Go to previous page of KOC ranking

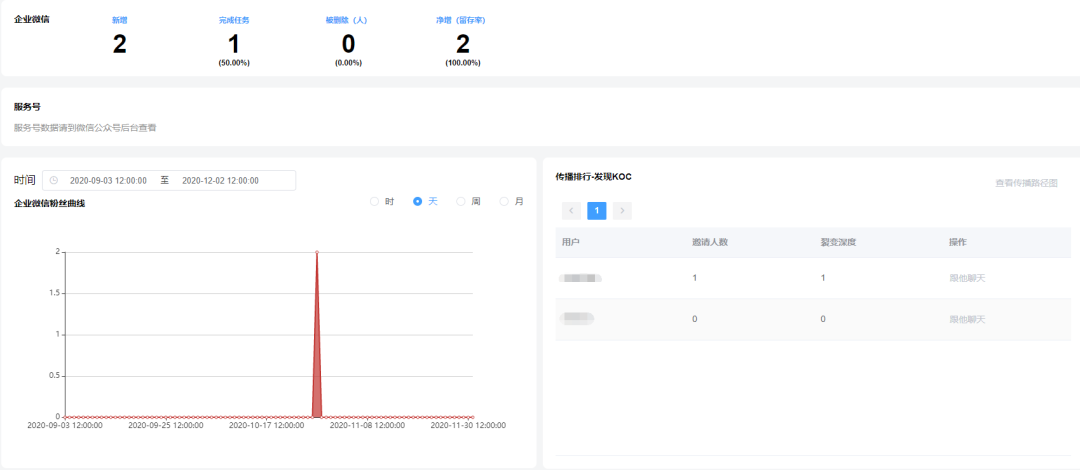point(571,211)
